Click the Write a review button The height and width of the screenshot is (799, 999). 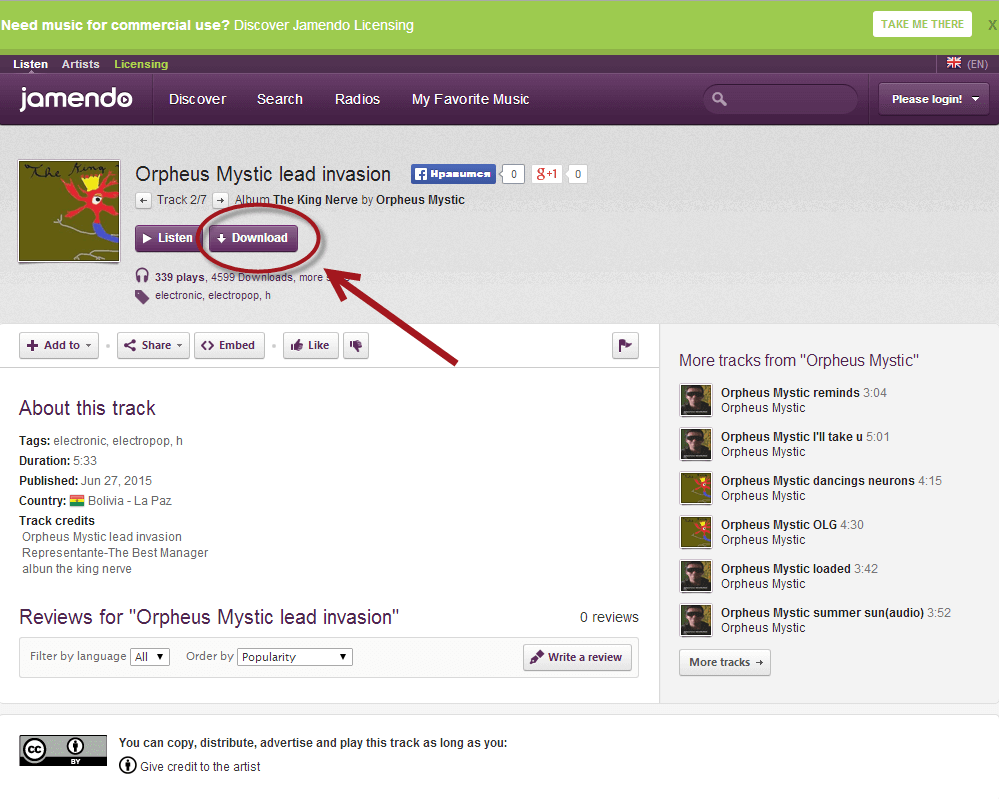pyautogui.click(x=577, y=658)
